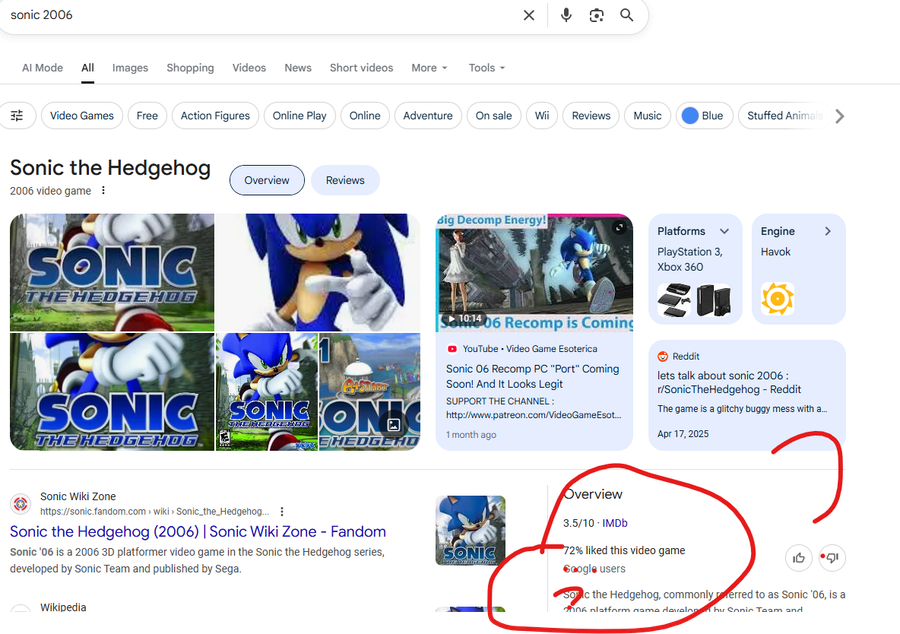The height and width of the screenshot is (634, 900).
Task: Click the Havok engine logo
Action: [777, 299]
